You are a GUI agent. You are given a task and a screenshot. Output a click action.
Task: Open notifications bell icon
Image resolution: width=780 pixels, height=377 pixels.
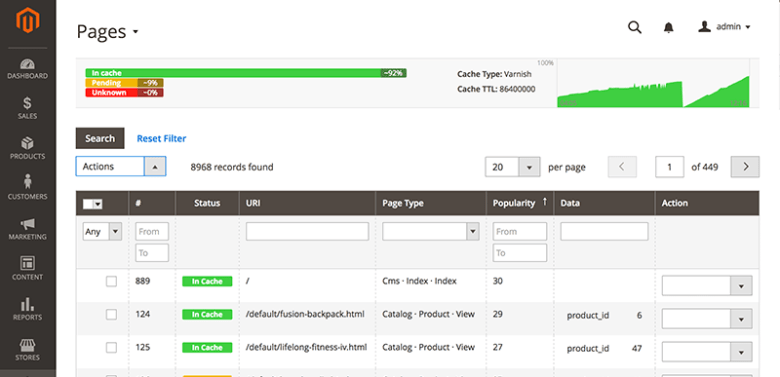(669, 27)
